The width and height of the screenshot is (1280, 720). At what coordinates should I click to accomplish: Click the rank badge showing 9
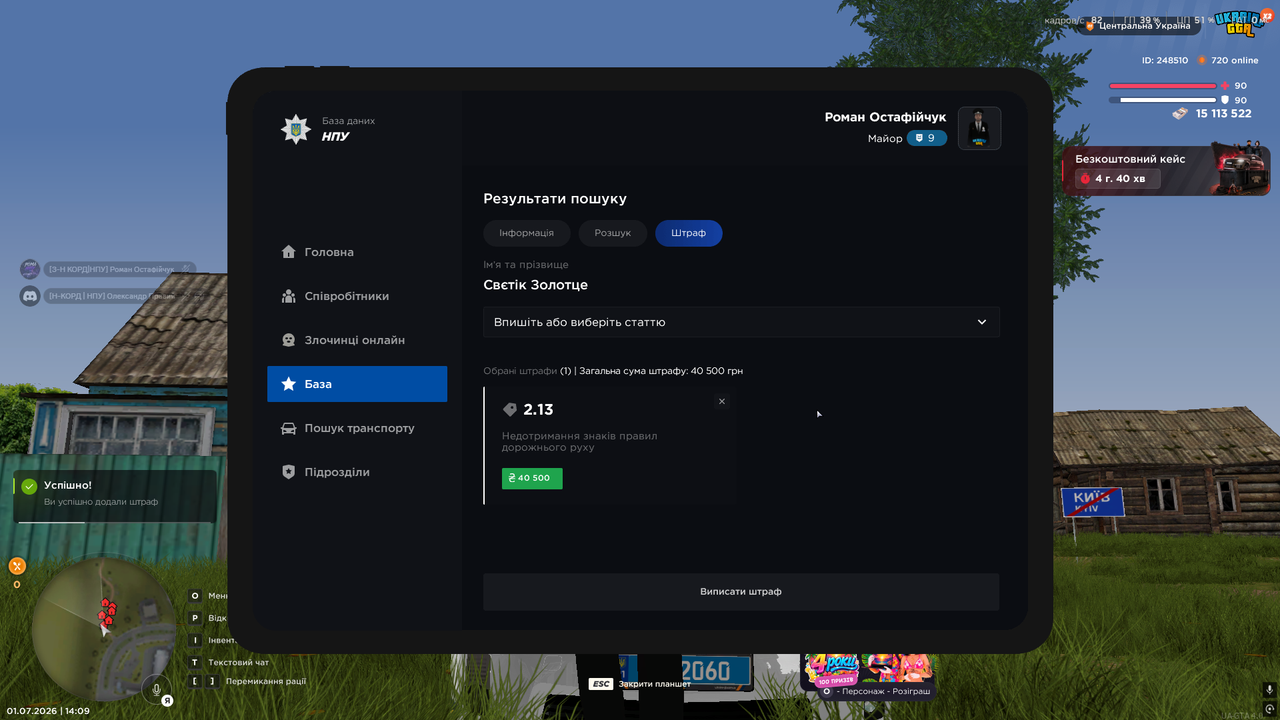pos(926,138)
